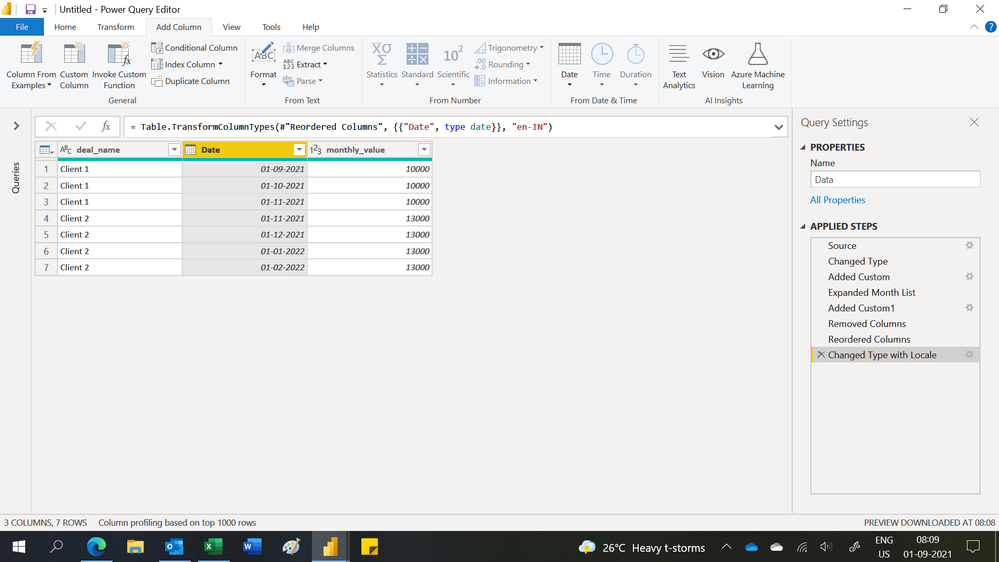999x562 pixels.
Task: Add a Conditional Column
Action: [x=194, y=48]
